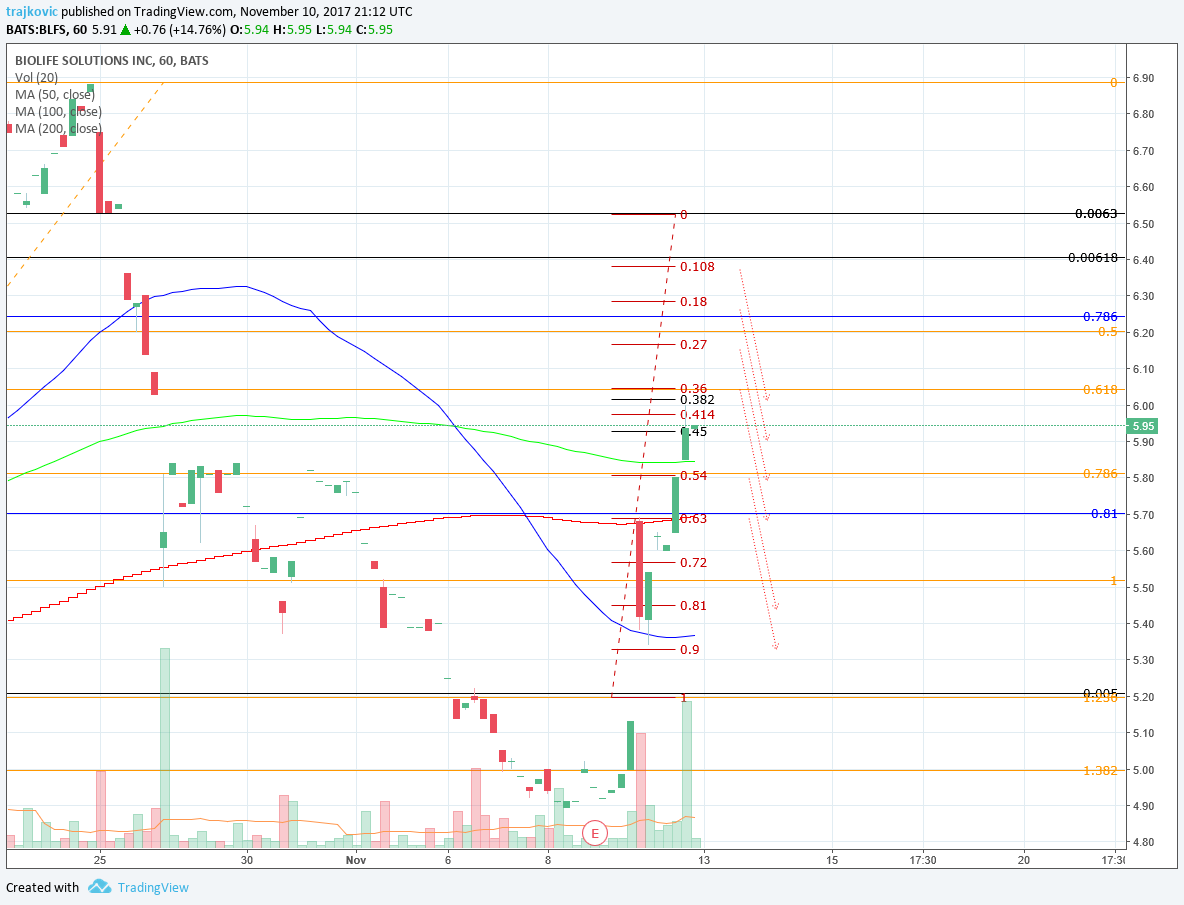Click the orange 1.382 extension label
Screen dimensions: 1184x905
1100,771
